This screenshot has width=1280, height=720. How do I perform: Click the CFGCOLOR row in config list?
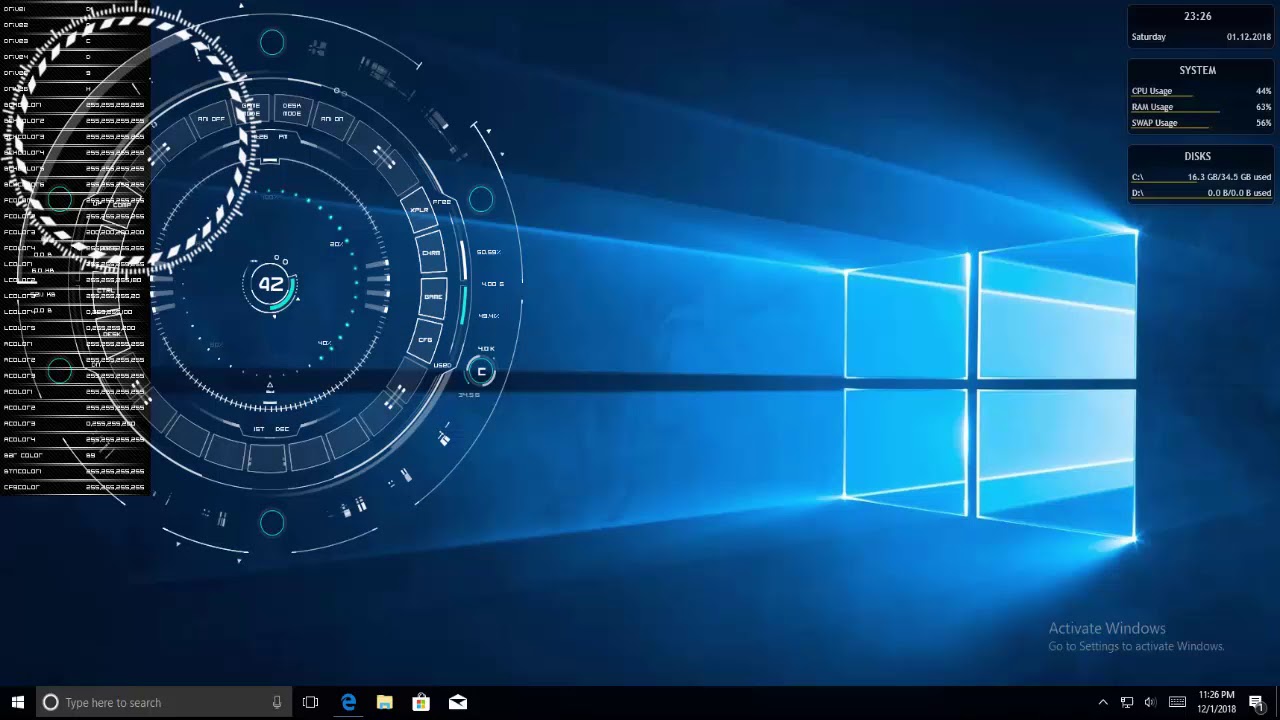[75, 487]
